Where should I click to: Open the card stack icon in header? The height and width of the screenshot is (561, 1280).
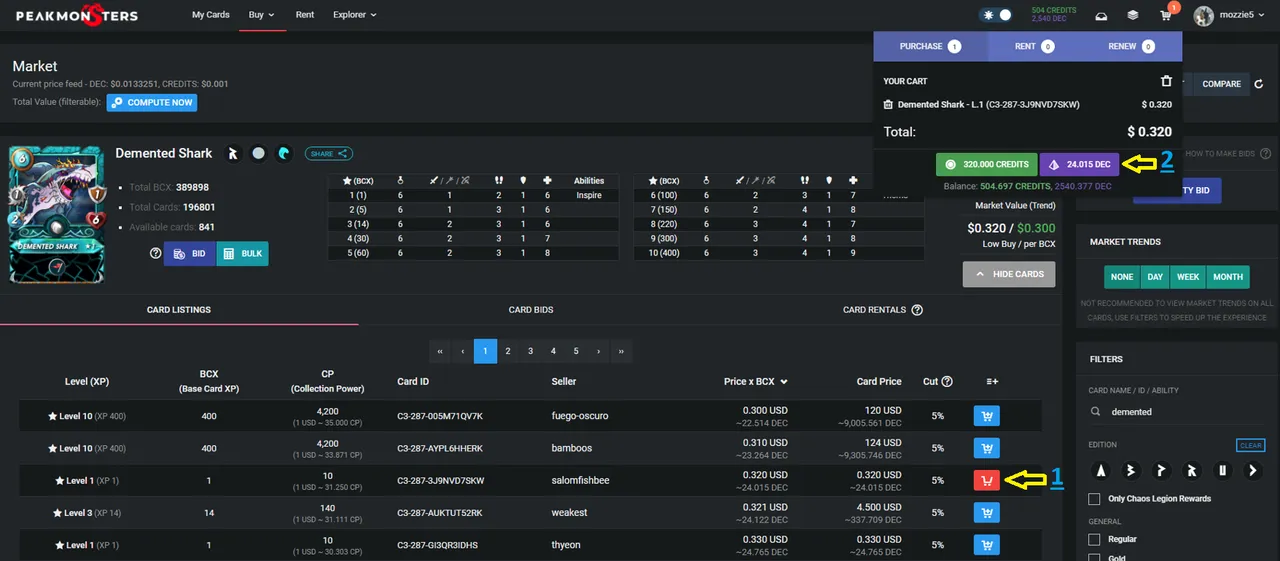pyautogui.click(x=1133, y=16)
